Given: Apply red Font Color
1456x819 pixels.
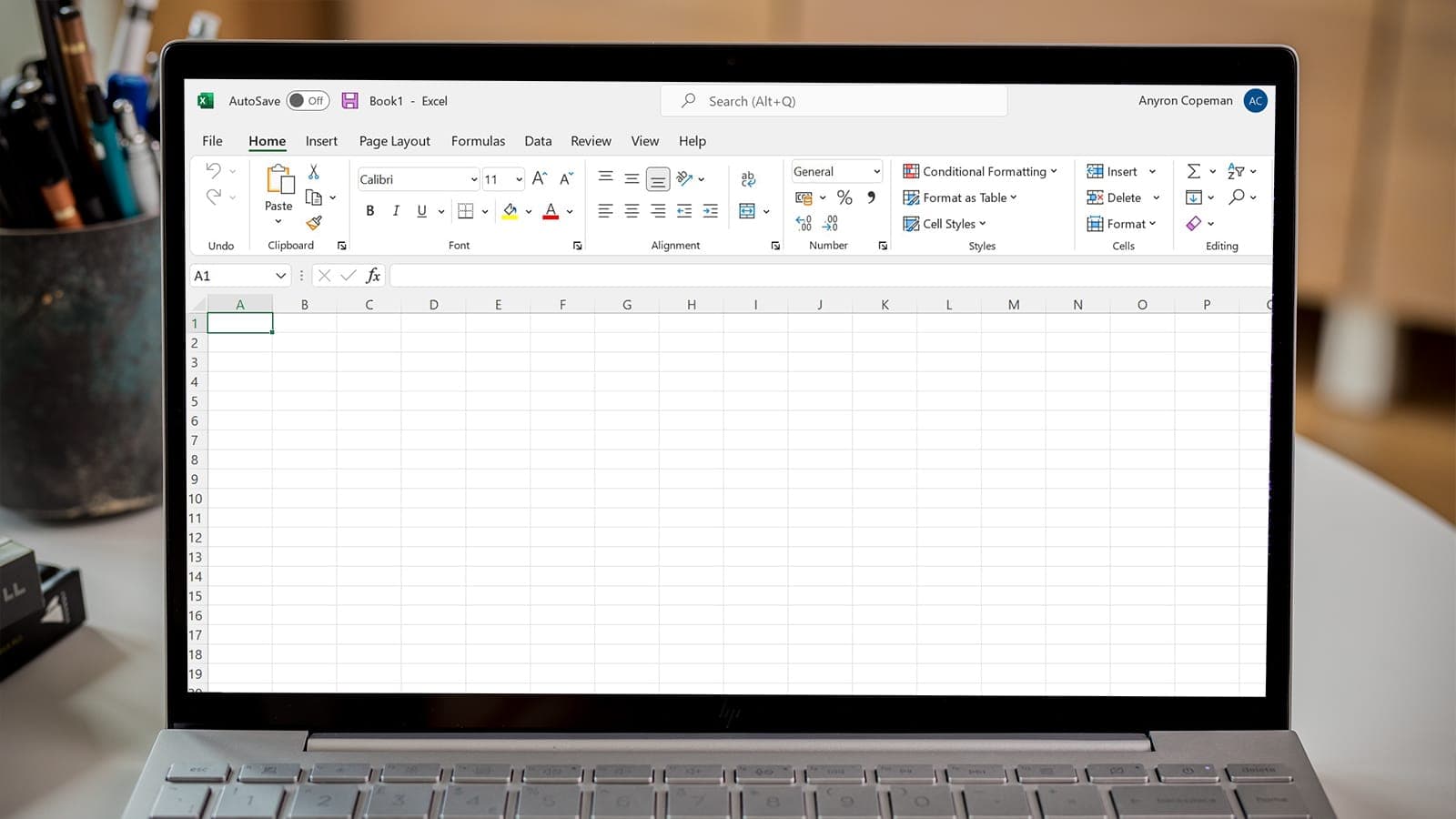Looking at the screenshot, I should [551, 211].
